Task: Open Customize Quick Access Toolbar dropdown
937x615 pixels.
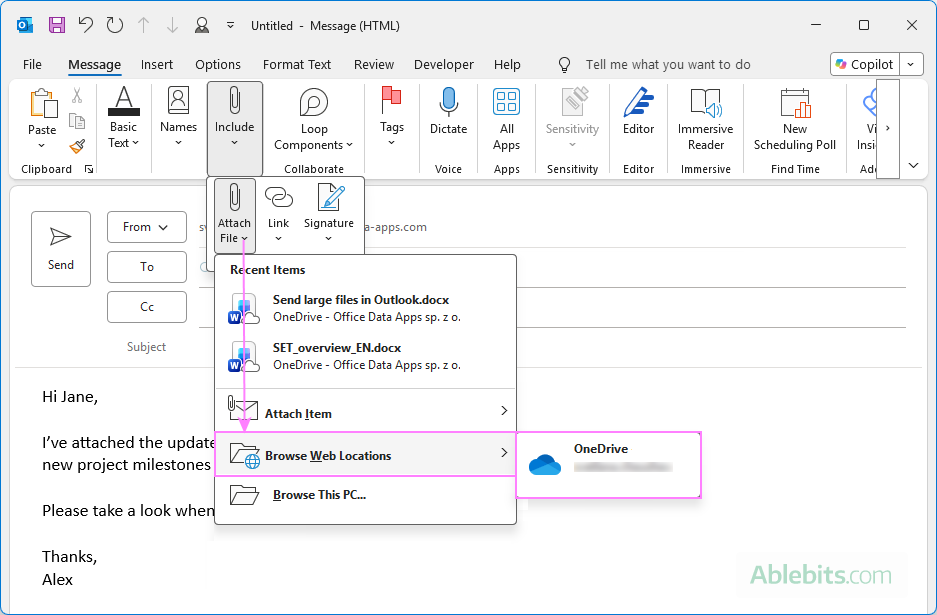Action: click(230, 25)
